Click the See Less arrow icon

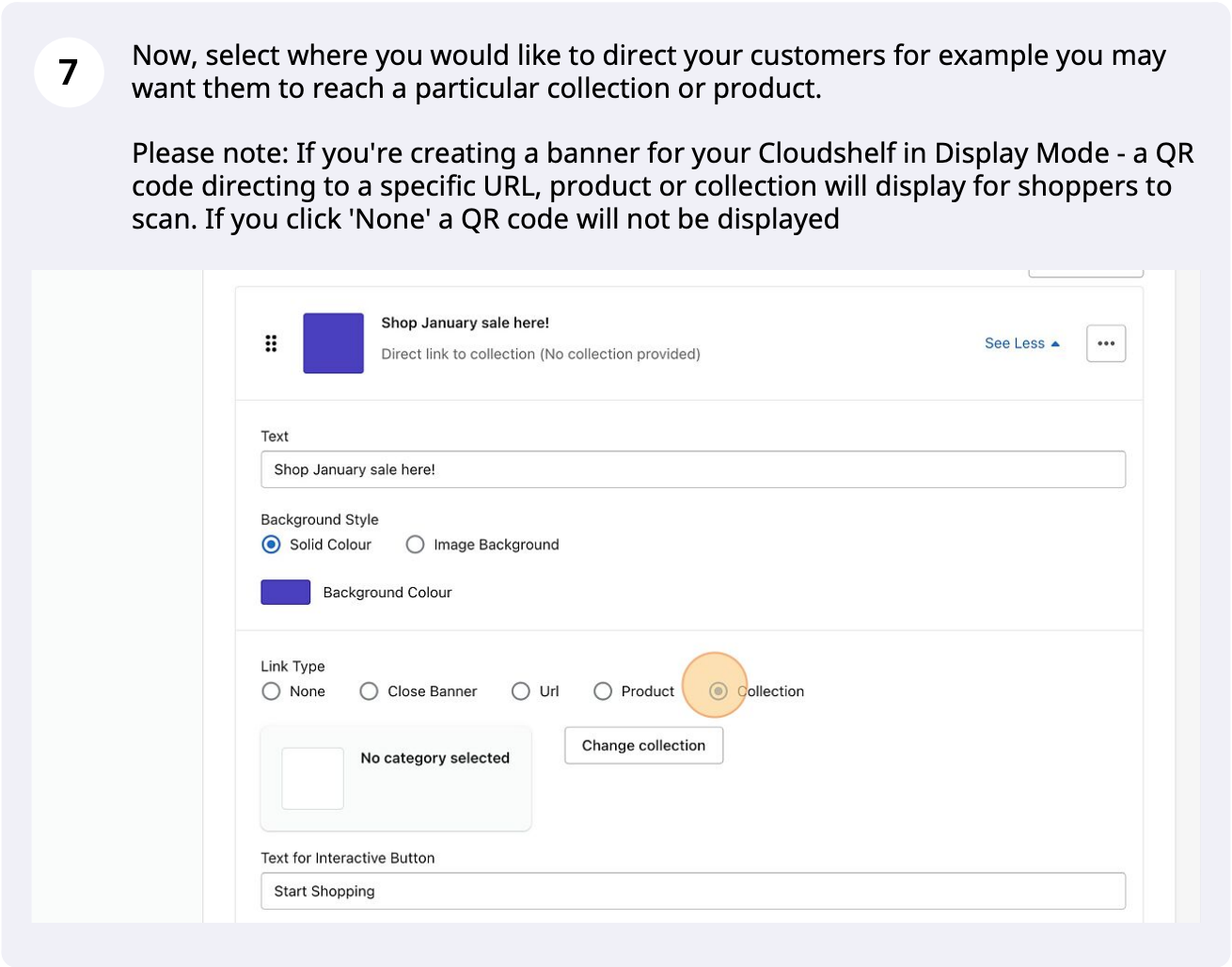tap(1055, 343)
